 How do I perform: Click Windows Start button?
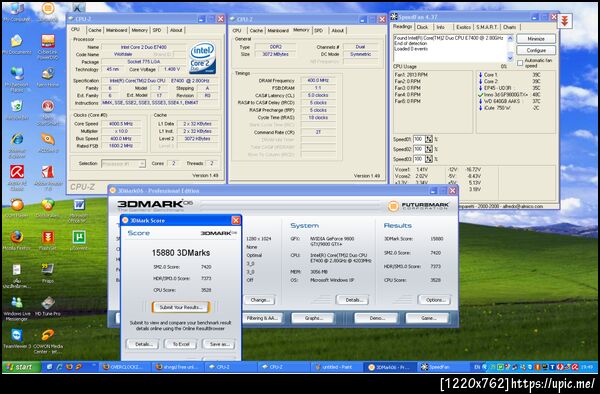point(21,366)
